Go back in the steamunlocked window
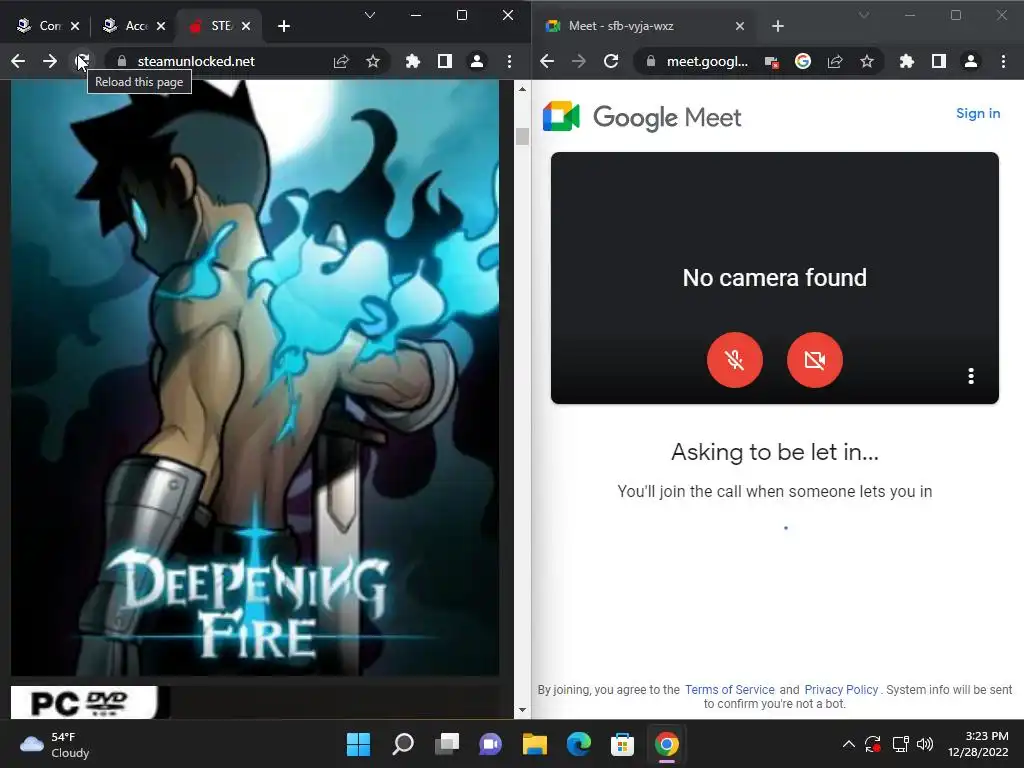 [x=18, y=61]
